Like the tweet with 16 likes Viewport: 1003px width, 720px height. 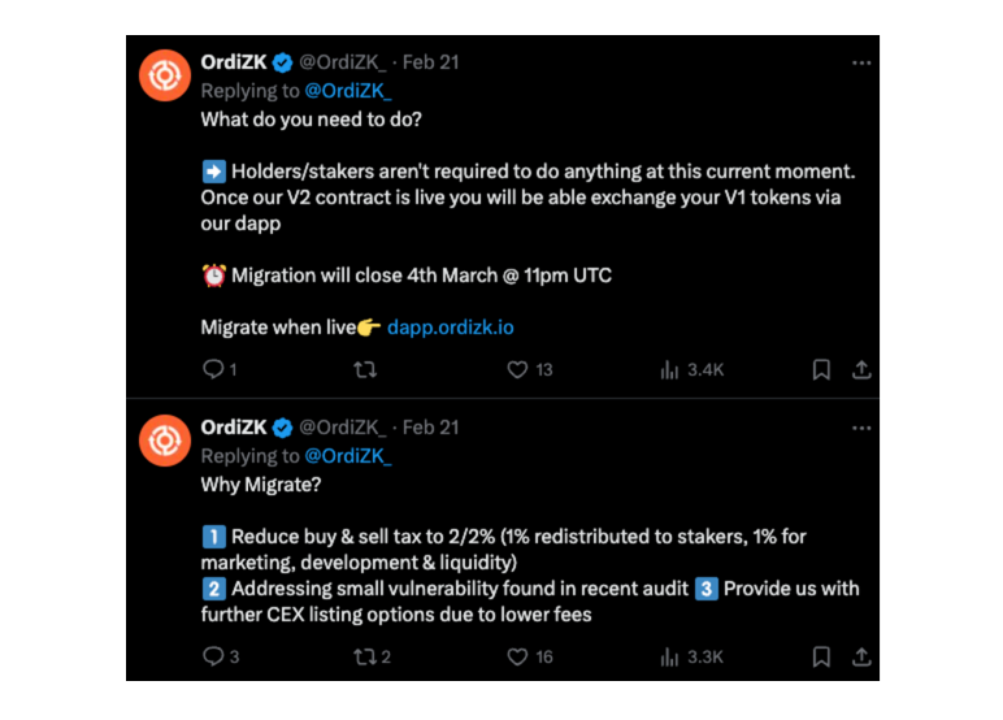coord(517,657)
